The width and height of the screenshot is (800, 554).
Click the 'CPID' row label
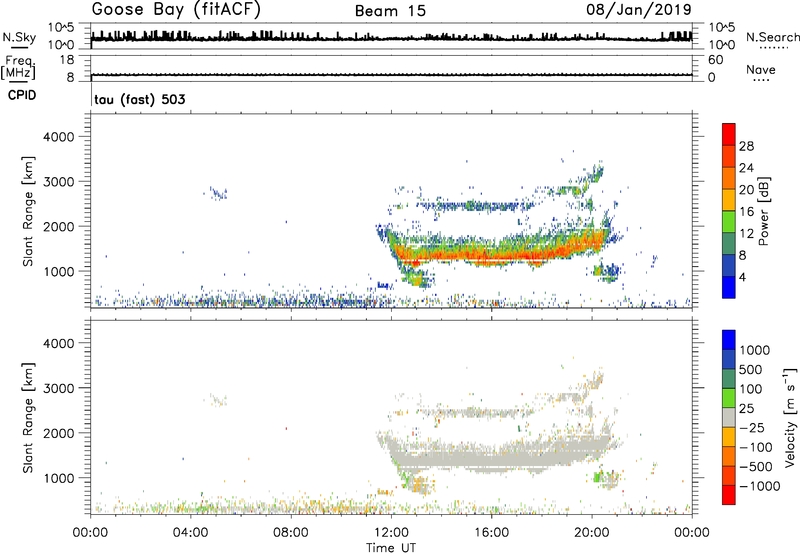pyautogui.click(x=22, y=95)
